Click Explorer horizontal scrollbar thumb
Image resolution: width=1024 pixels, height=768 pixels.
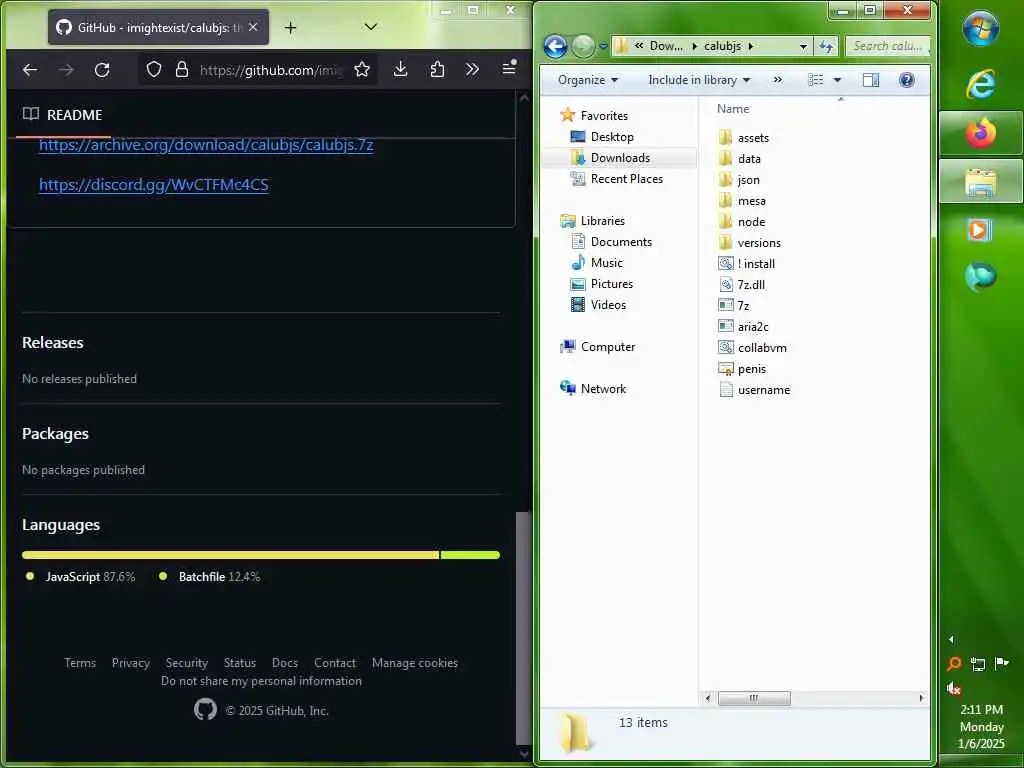coord(754,698)
